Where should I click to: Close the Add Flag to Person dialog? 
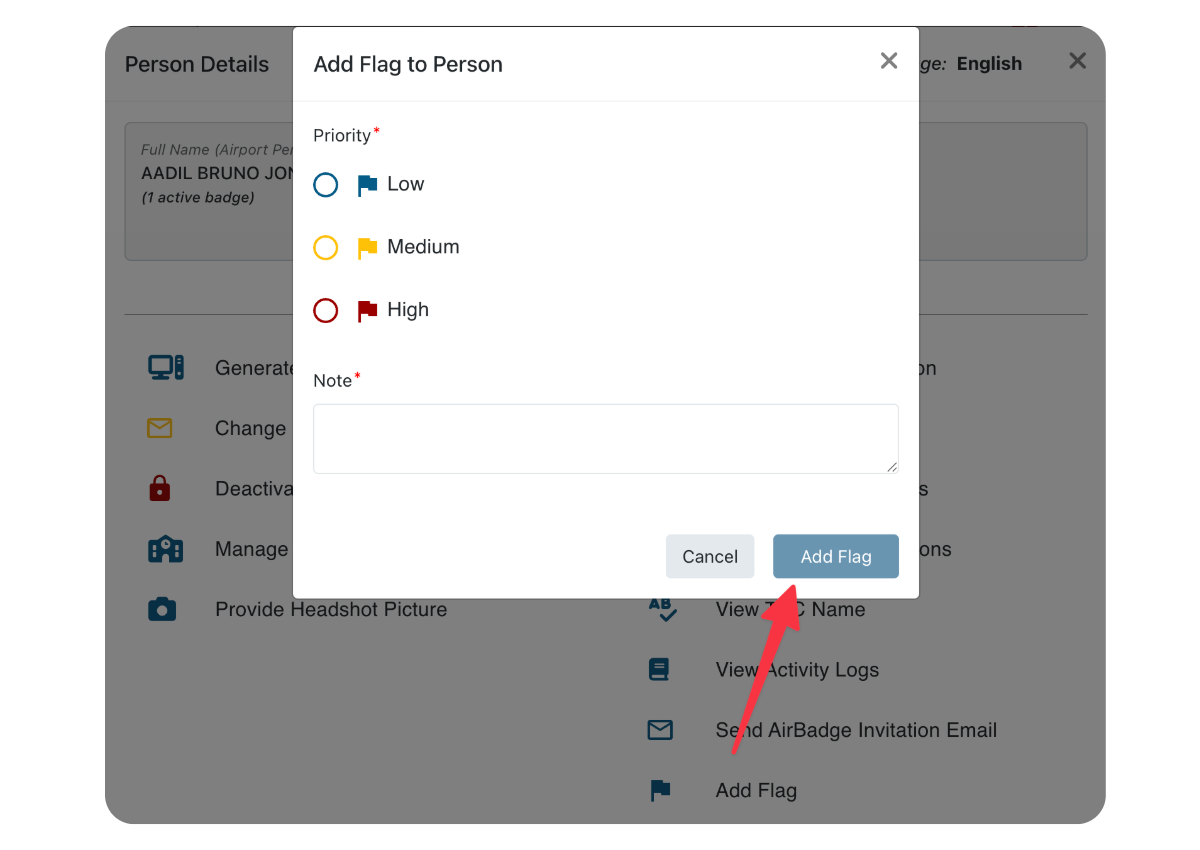click(x=888, y=61)
